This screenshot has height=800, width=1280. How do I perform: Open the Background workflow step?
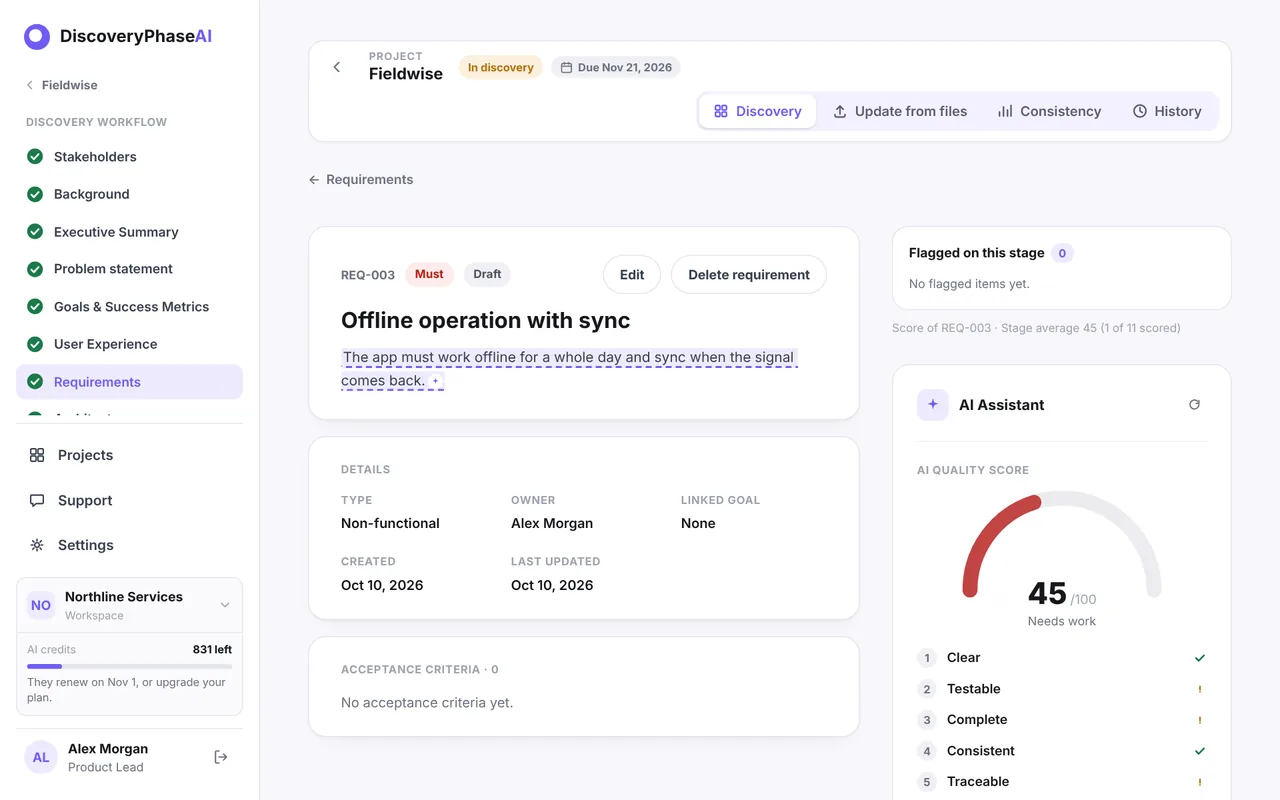click(129, 194)
